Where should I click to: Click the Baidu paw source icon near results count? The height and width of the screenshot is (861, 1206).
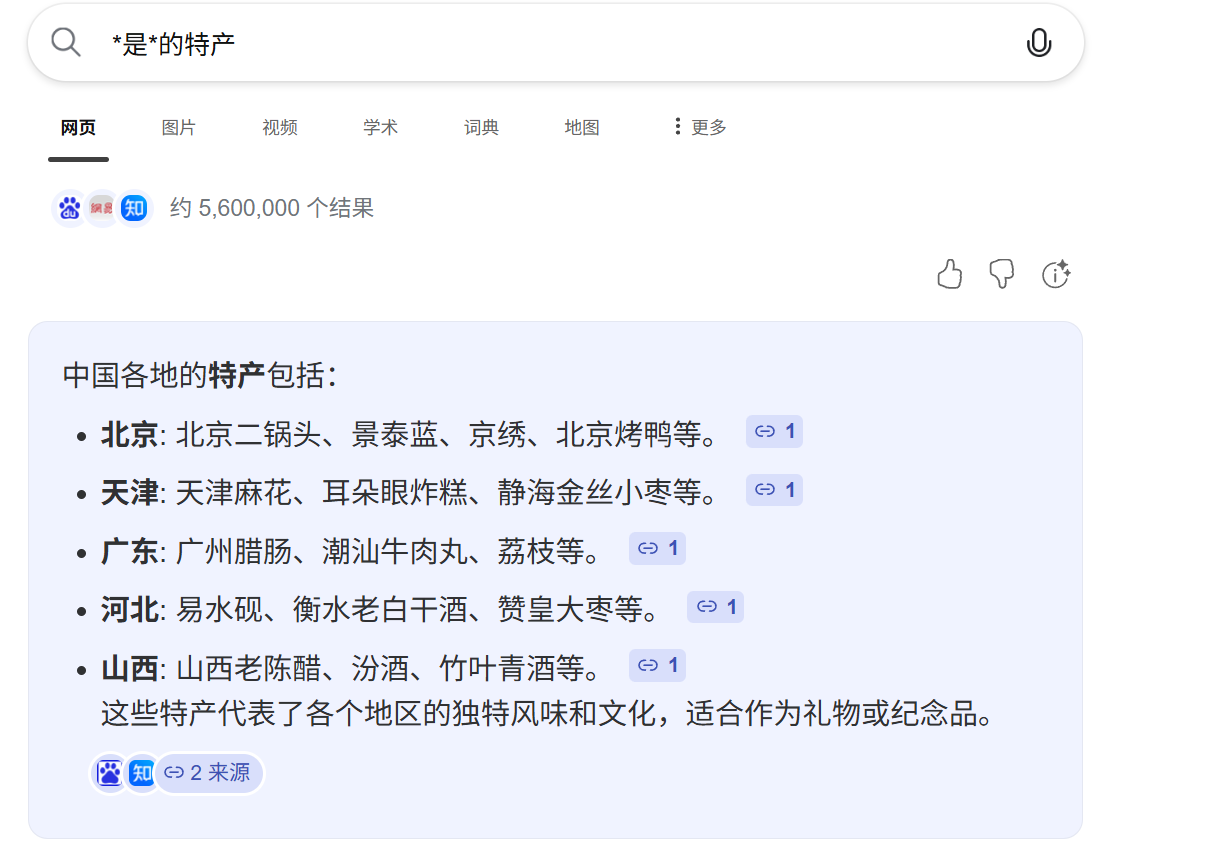[69, 208]
